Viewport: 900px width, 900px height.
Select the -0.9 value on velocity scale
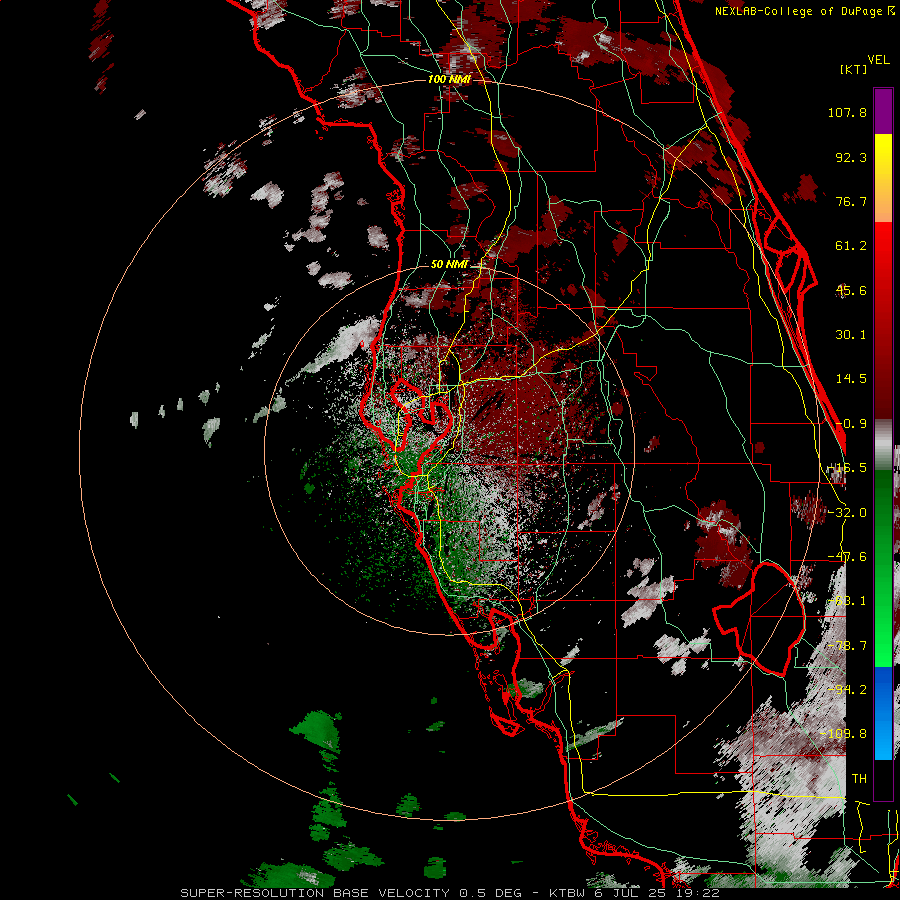click(x=851, y=424)
